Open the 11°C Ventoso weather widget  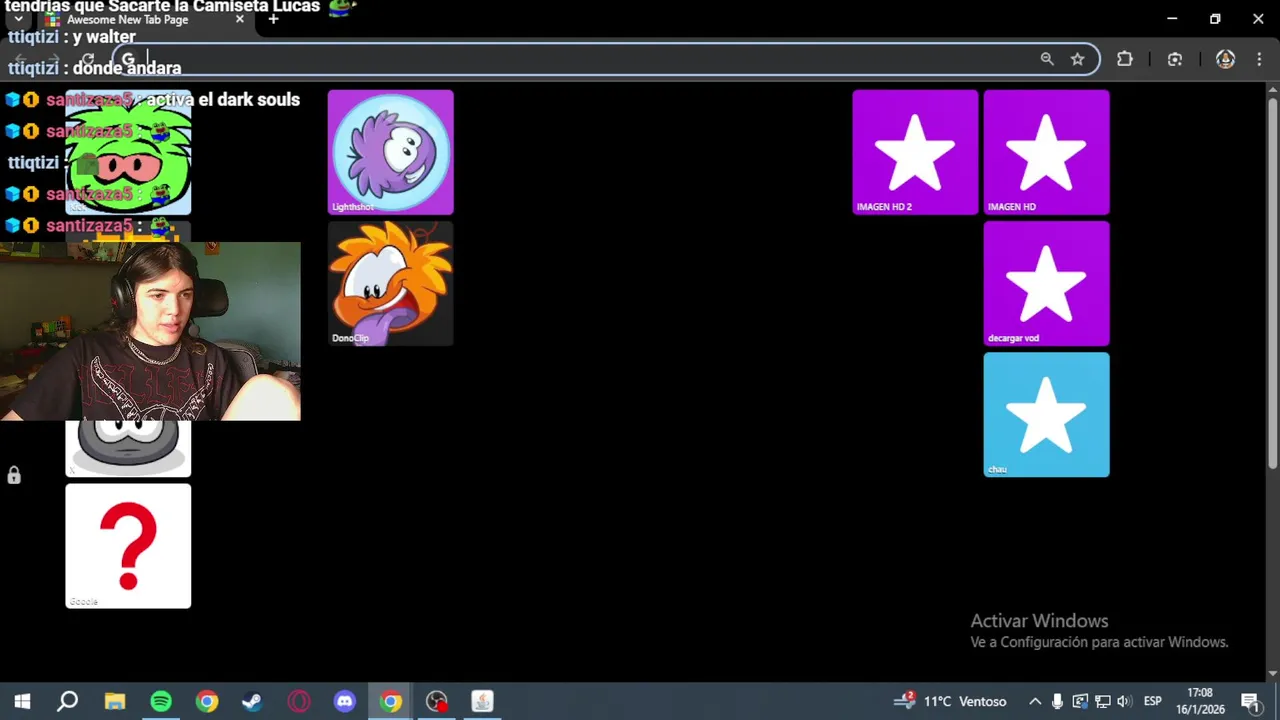[950, 701]
